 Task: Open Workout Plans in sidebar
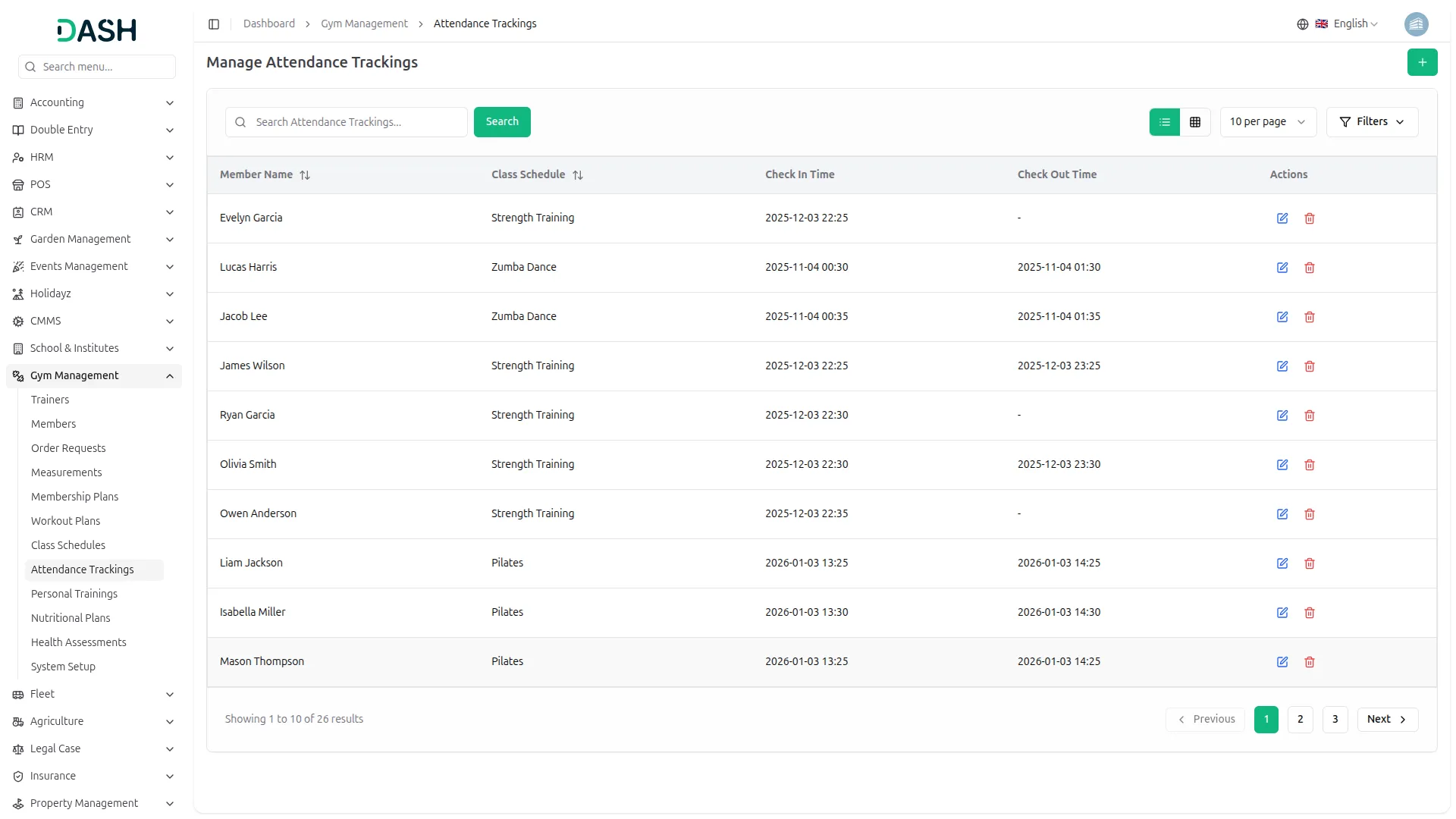(x=65, y=521)
